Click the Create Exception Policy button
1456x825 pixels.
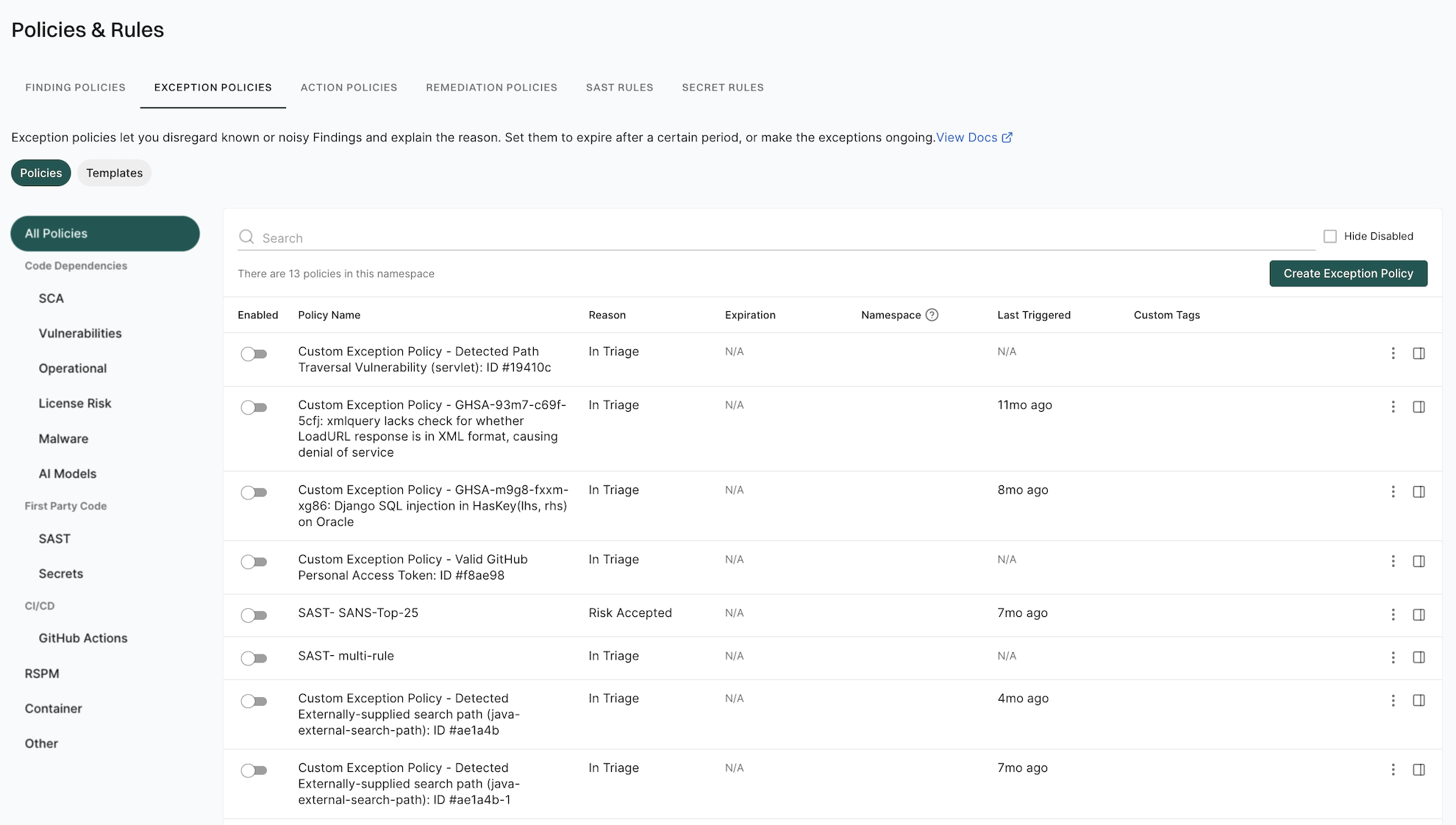click(x=1348, y=273)
